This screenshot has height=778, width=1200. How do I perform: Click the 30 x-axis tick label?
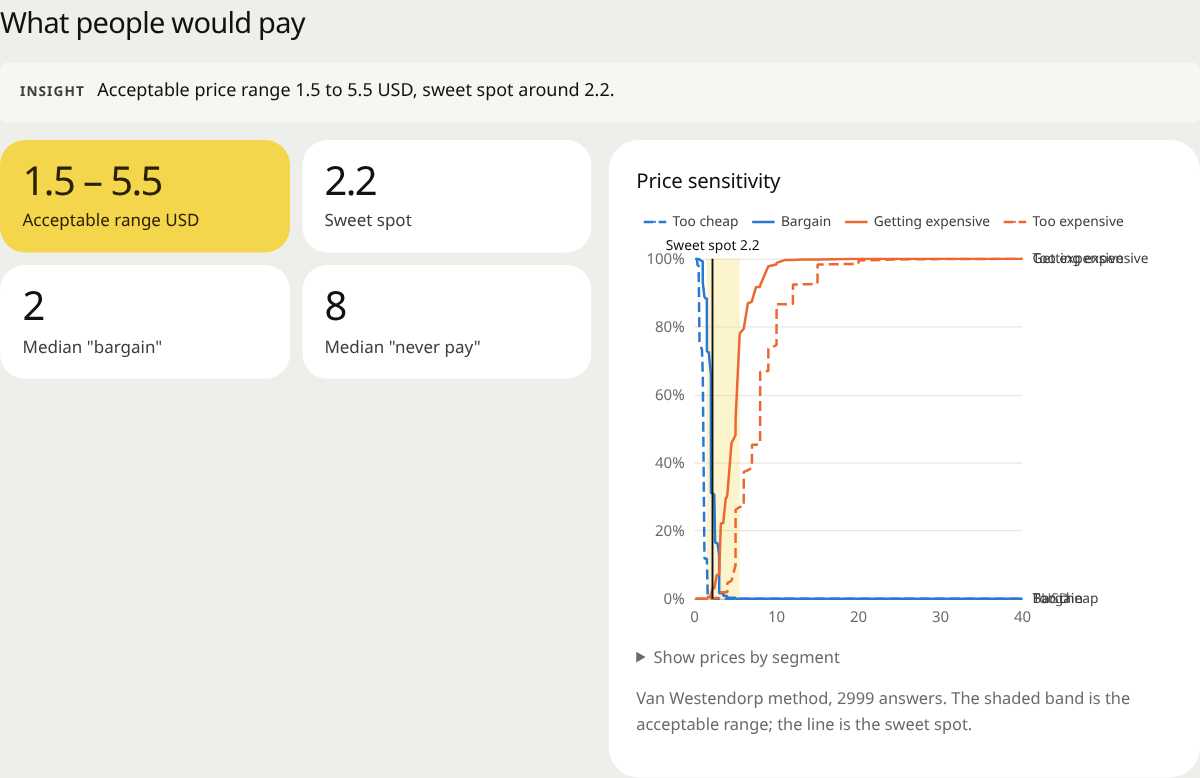[x=940, y=617]
